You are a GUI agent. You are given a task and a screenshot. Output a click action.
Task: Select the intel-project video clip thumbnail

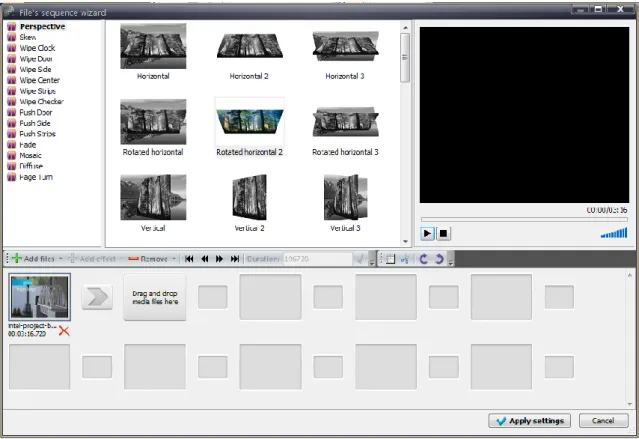tap(40, 297)
